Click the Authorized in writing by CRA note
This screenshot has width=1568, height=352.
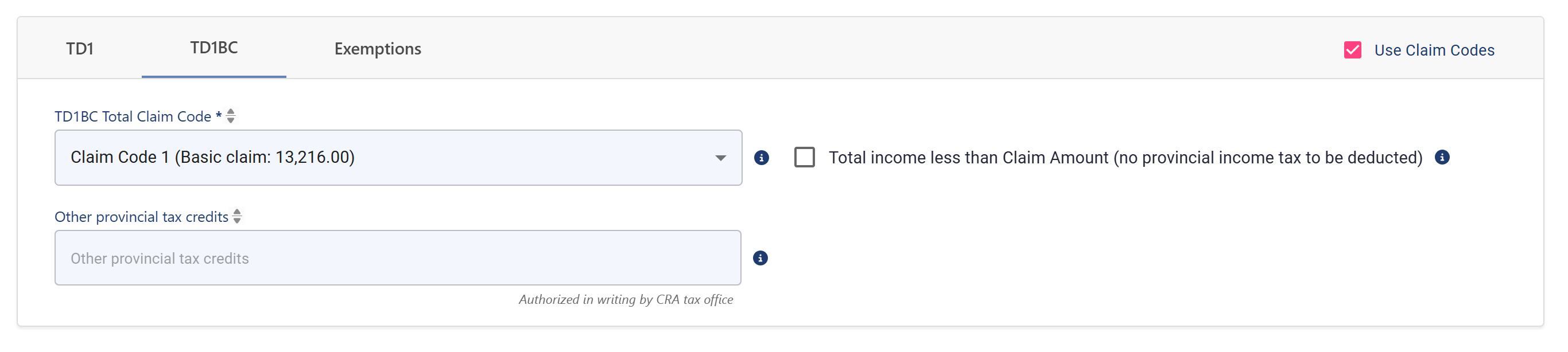[x=625, y=300]
